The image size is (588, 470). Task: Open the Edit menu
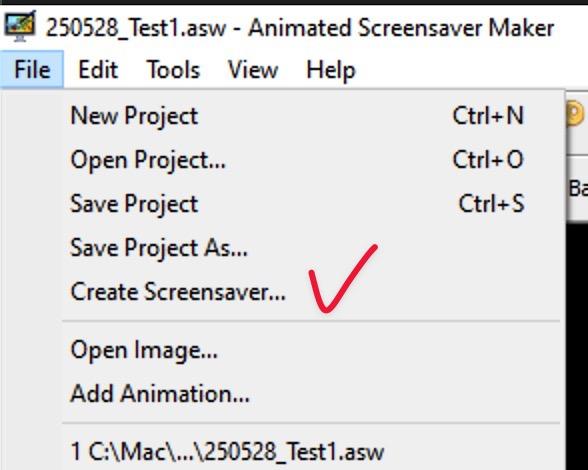98,70
